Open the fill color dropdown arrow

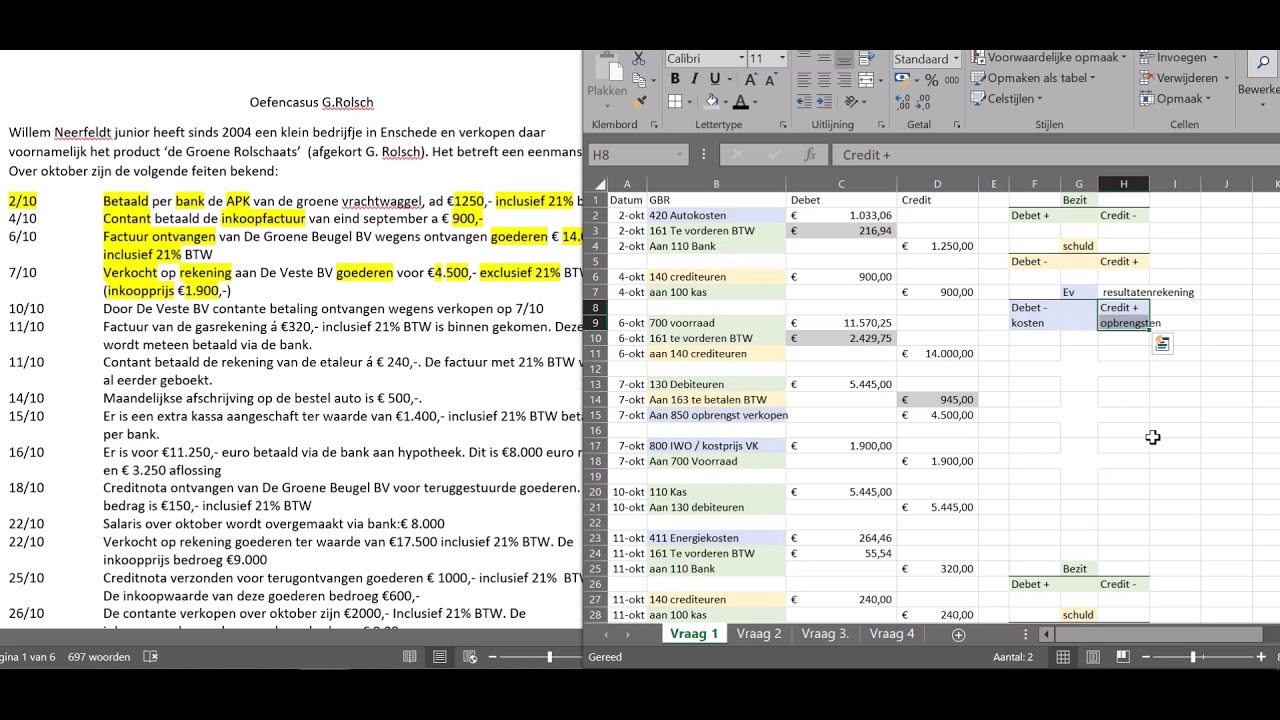coord(726,101)
